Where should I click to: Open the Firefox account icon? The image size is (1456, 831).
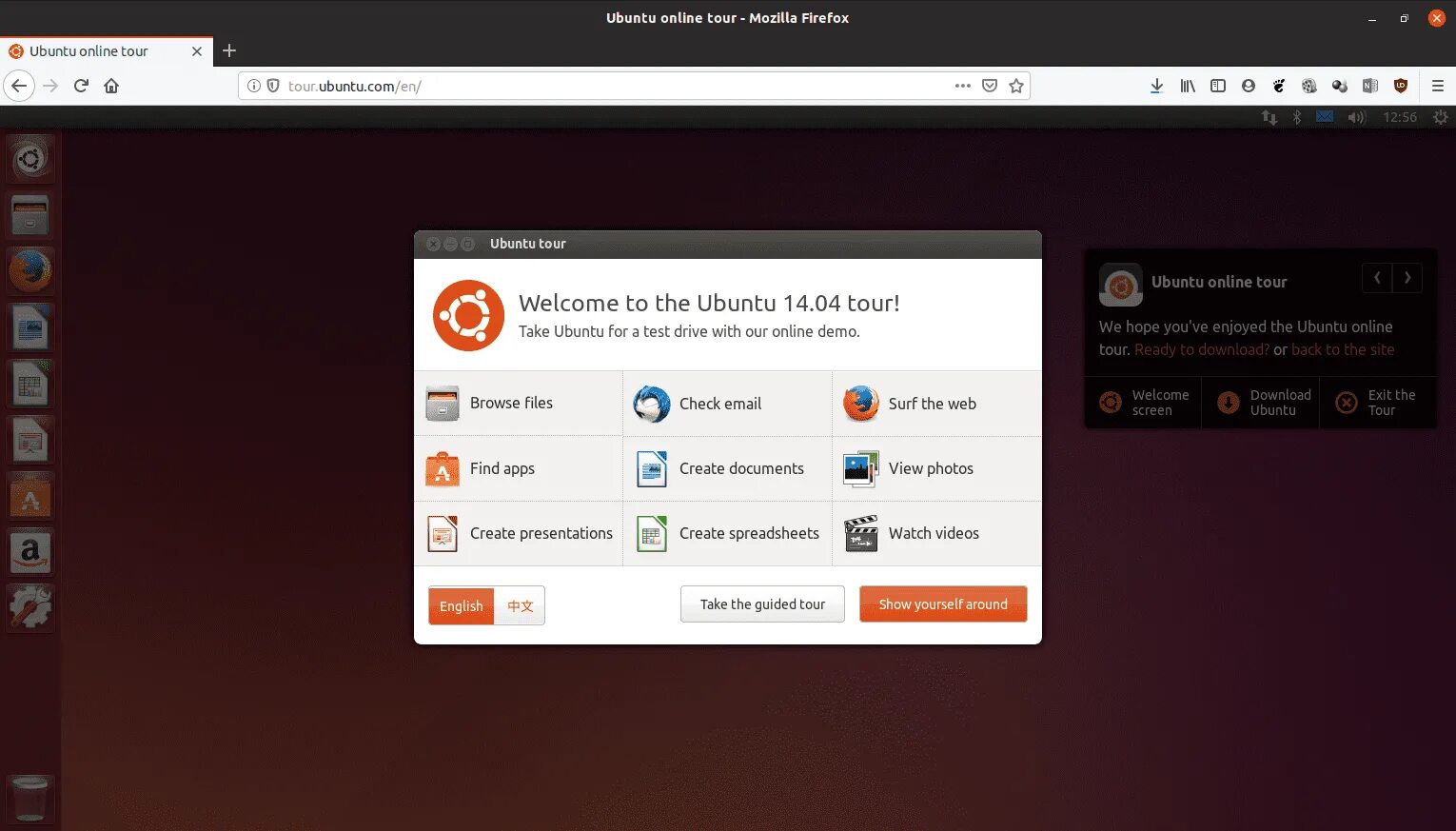[1249, 86]
